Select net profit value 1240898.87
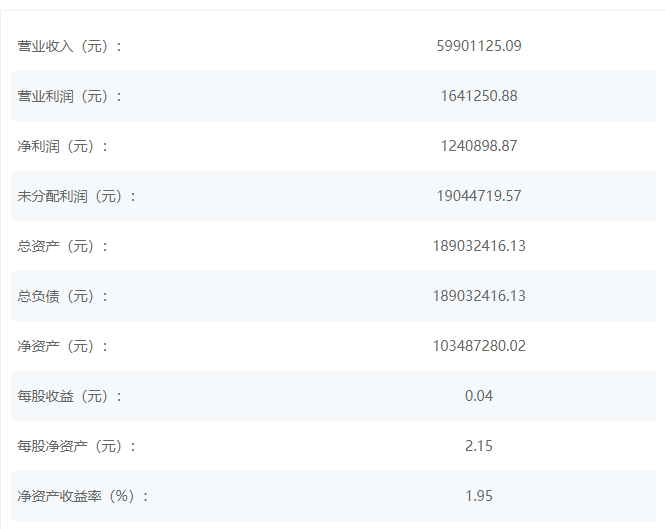The height and width of the screenshot is (529, 665). point(479,146)
